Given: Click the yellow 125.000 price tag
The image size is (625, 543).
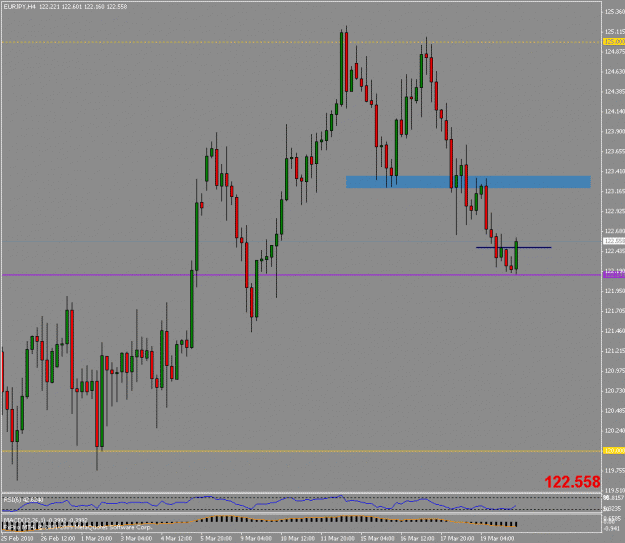Looking at the screenshot, I should [614, 41].
